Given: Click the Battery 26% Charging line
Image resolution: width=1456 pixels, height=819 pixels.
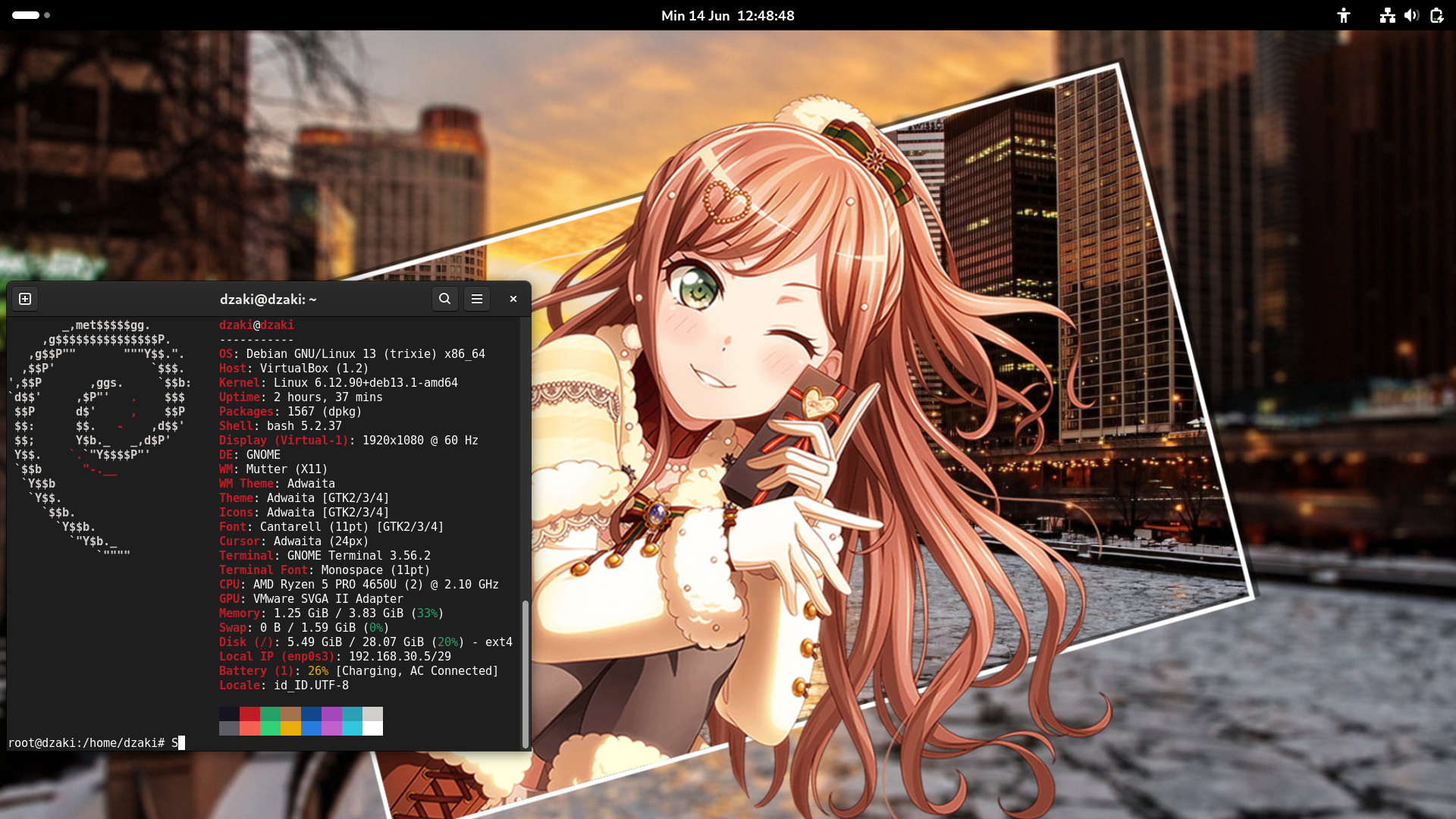Looking at the screenshot, I should click(x=359, y=671).
